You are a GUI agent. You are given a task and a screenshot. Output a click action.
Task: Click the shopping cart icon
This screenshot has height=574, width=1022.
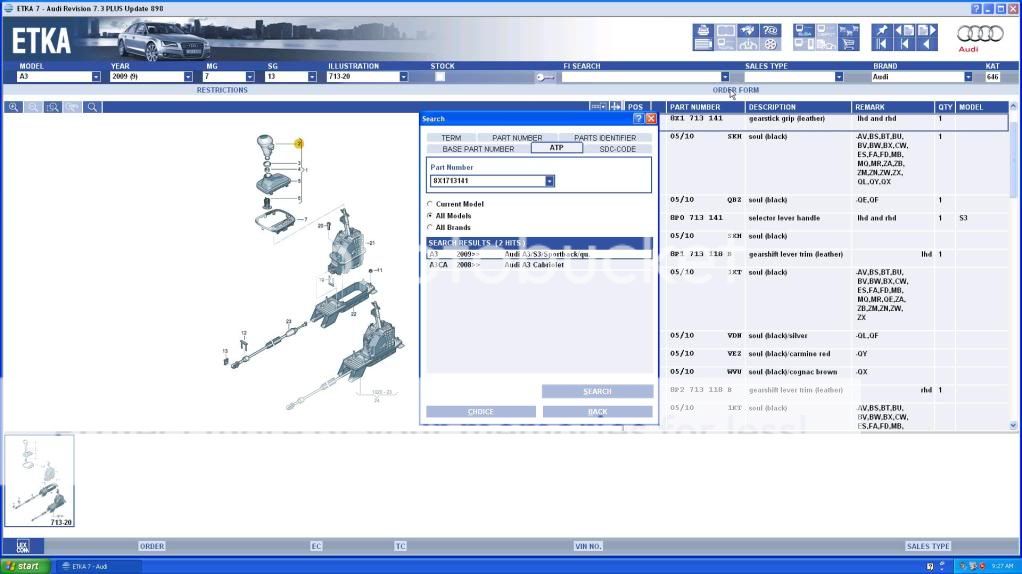coord(847,44)
